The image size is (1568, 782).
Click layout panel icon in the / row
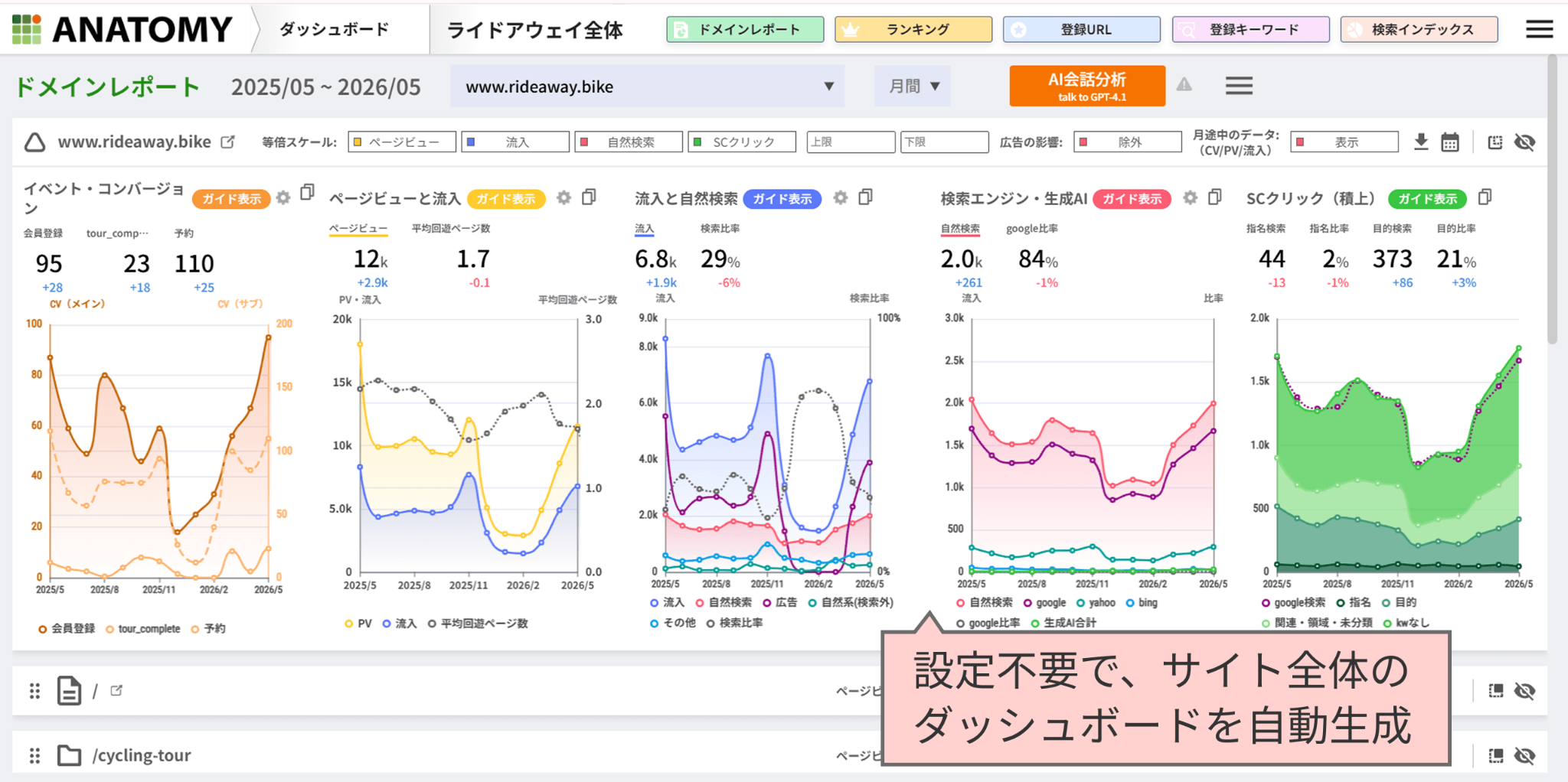1495,691
